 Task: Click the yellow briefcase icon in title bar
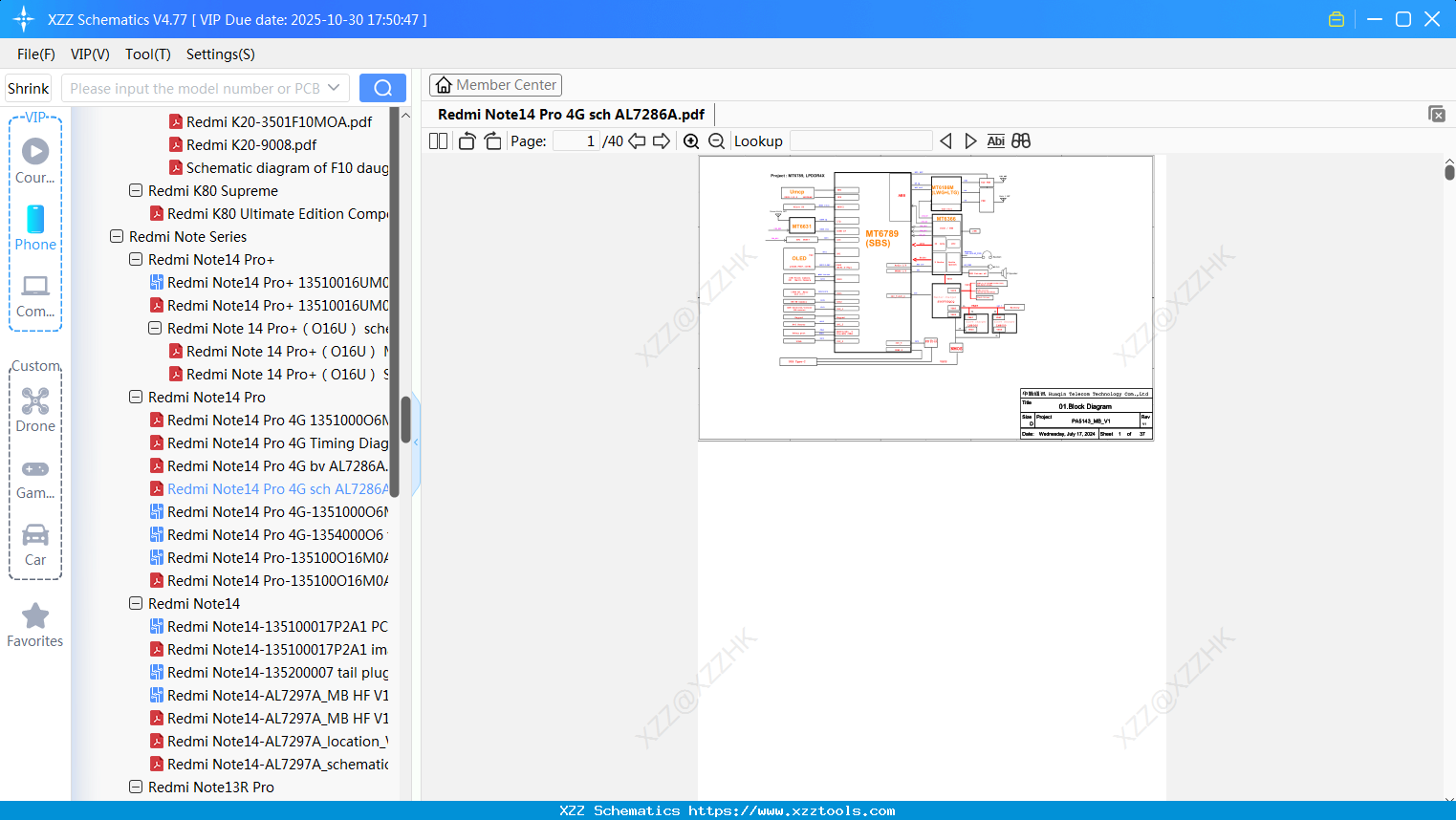click(x=1336, y=19)
